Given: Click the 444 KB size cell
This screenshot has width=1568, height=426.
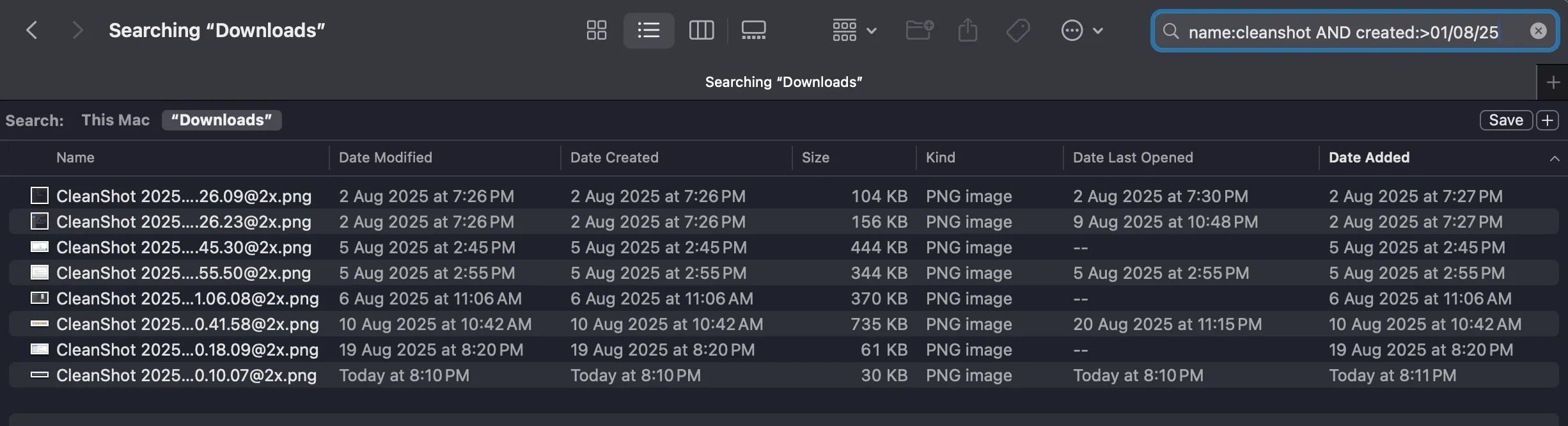Looking at the screenshot, I should tap(879, 248).
